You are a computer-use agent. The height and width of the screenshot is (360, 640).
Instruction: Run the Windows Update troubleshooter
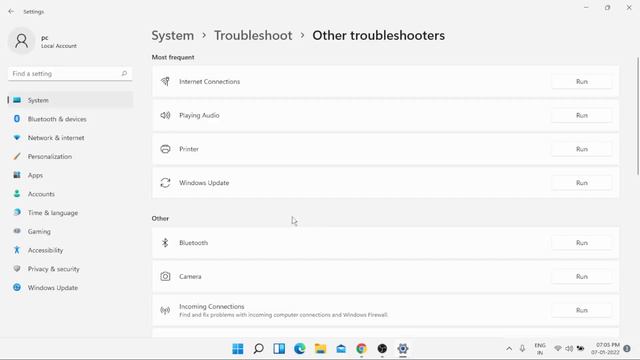point(582,183)
